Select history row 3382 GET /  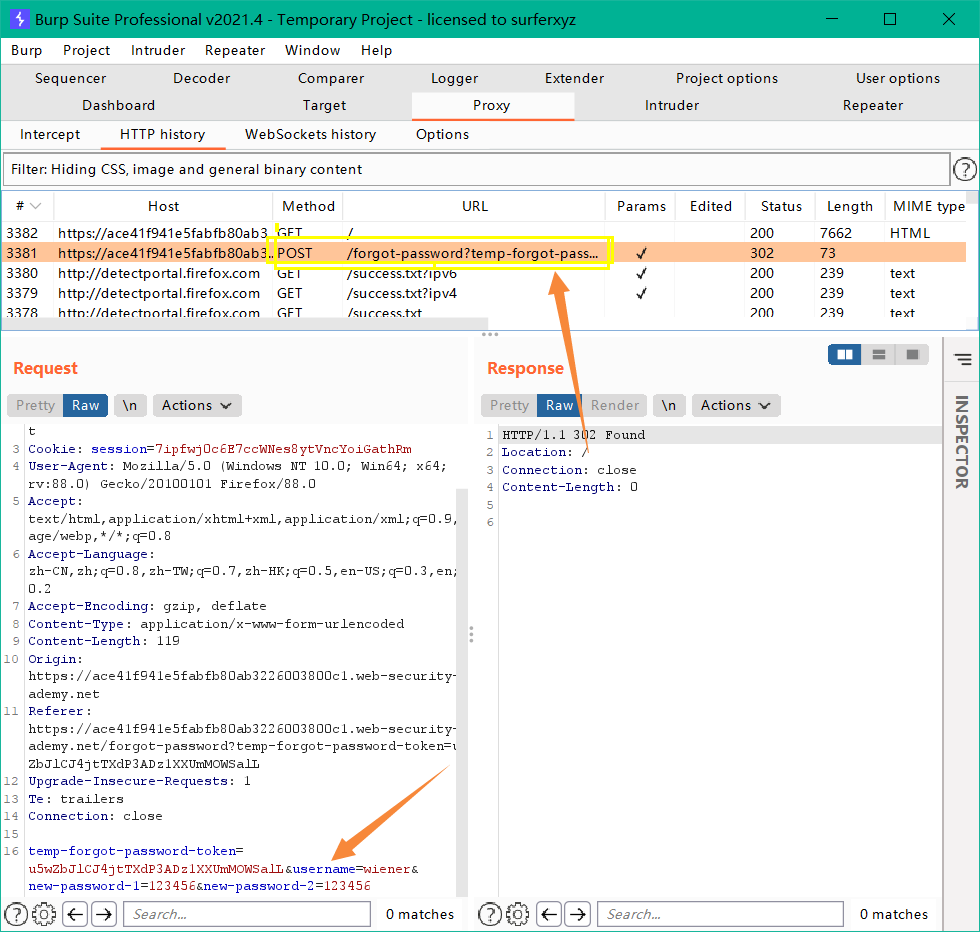click(x=484, y=233)
